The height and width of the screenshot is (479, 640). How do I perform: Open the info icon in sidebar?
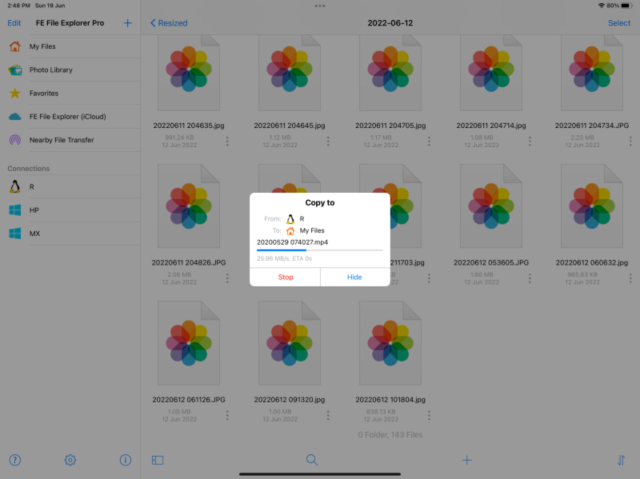point(125,460)
